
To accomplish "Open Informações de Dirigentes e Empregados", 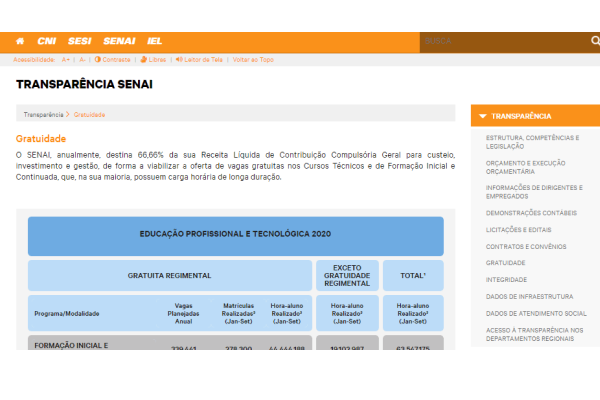I will pyautogui.click(x=534, y=192).
